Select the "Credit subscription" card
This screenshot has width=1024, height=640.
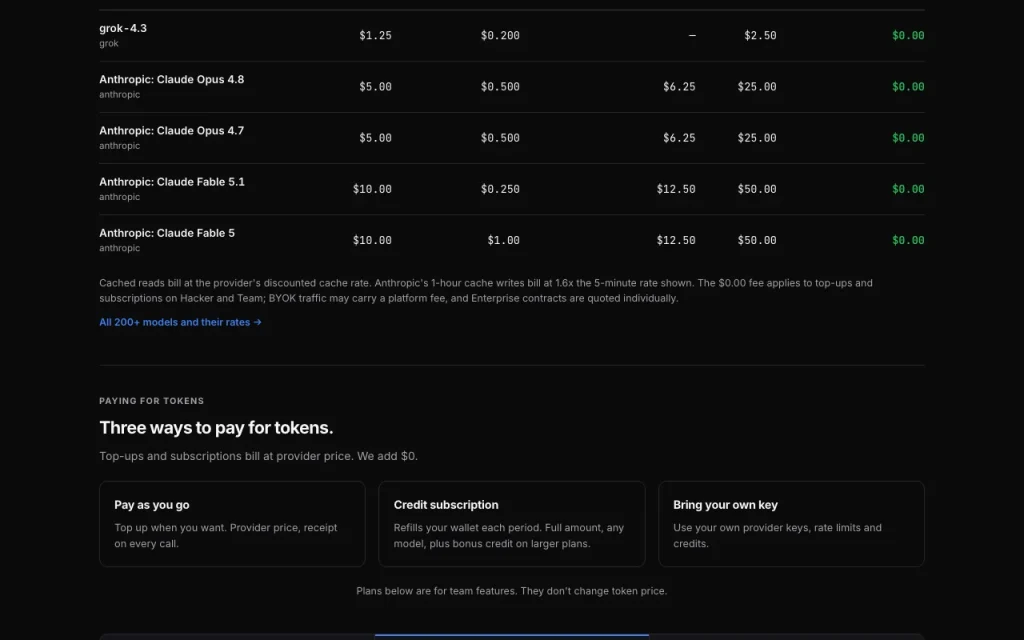click(x=511, y=524)
